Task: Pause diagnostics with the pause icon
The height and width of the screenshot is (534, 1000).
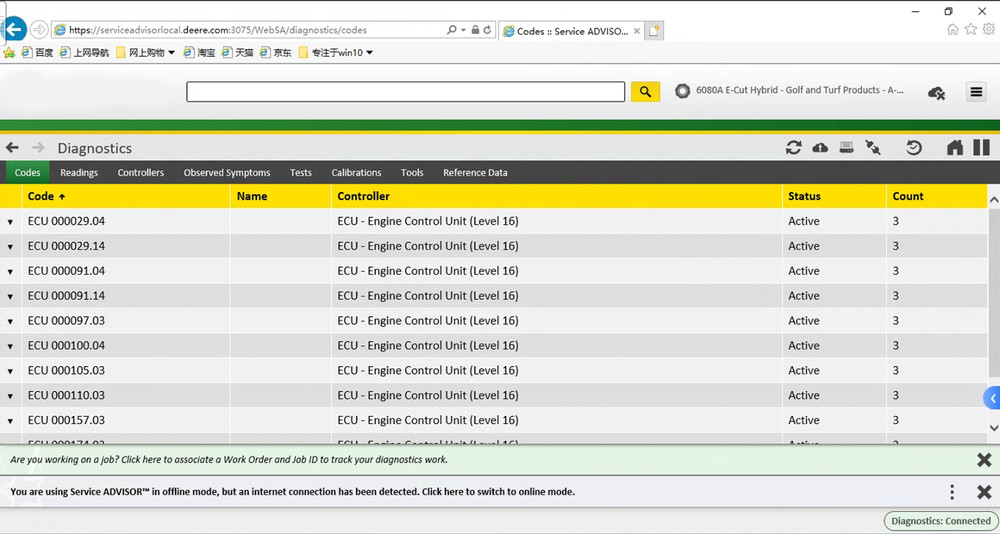Action: (981, 148)
